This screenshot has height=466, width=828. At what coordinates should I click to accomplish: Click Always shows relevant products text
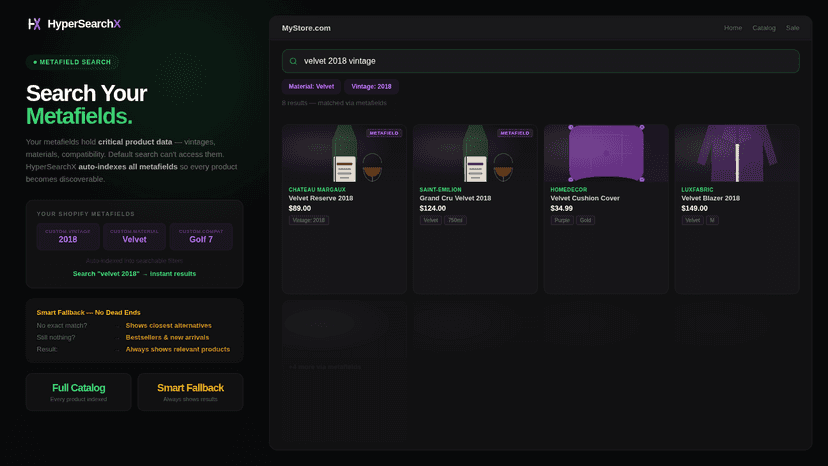click(x=177, y=349)
